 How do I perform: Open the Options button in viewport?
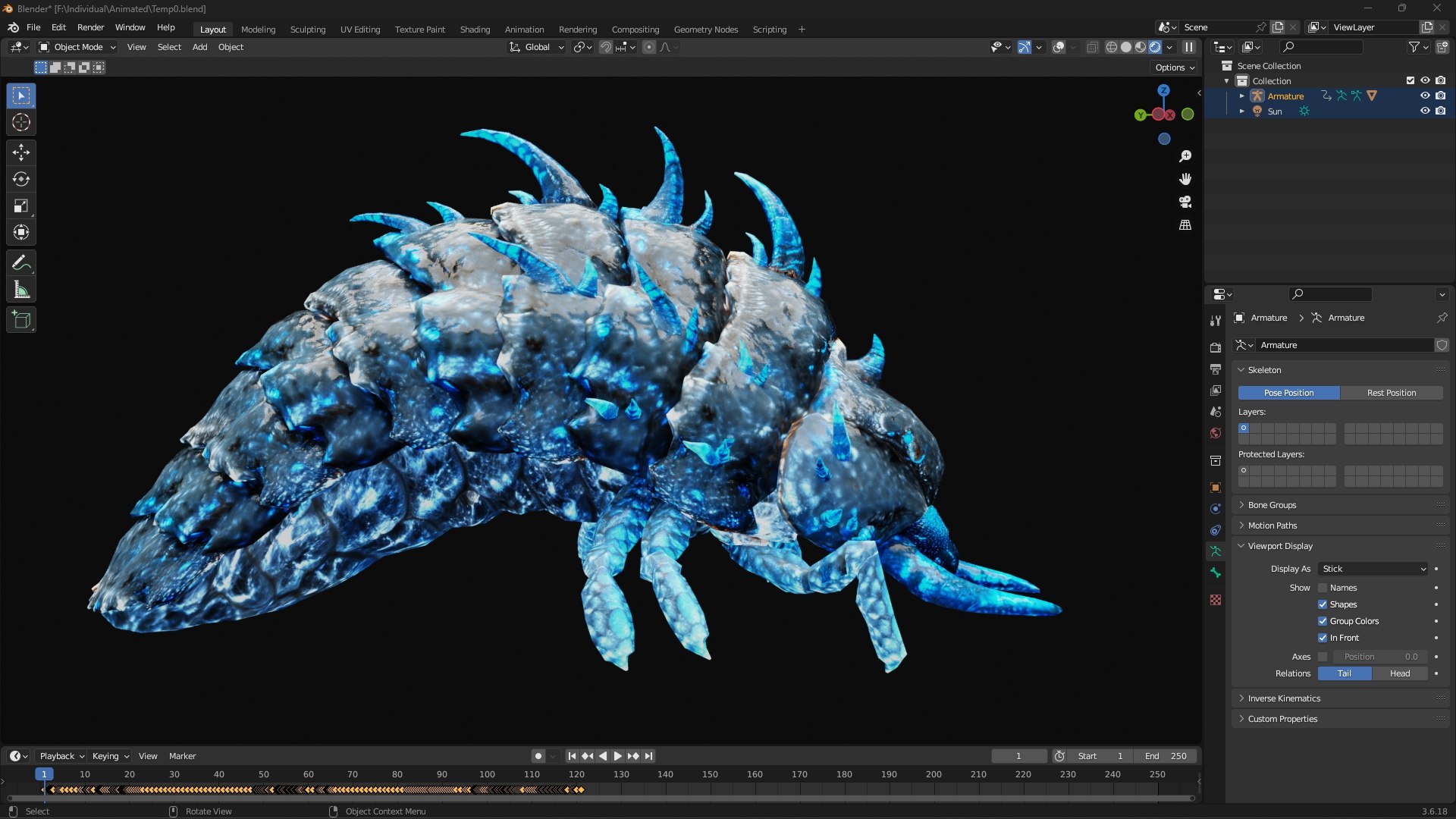[x=1175, y=67]
